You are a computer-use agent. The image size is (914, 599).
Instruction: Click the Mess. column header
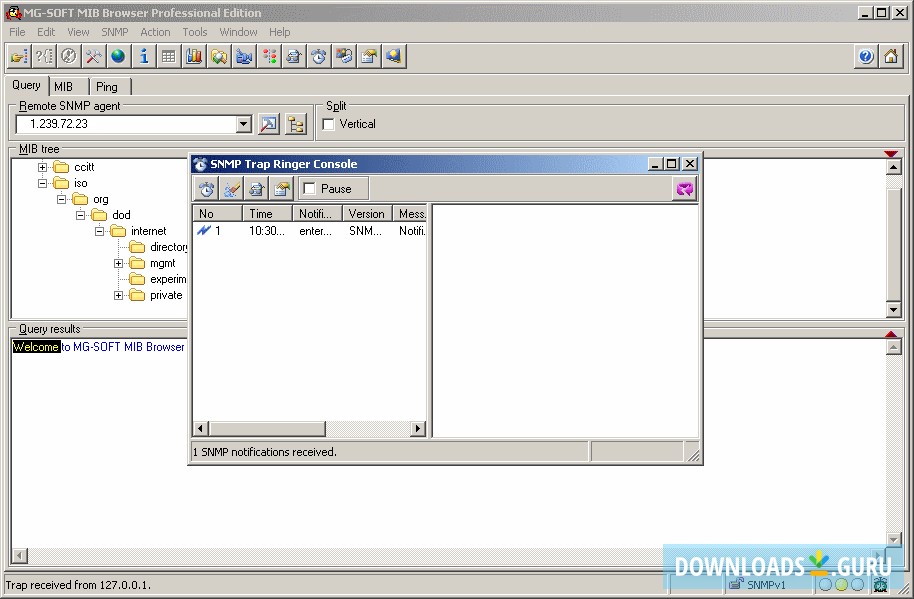pos(410,214)
